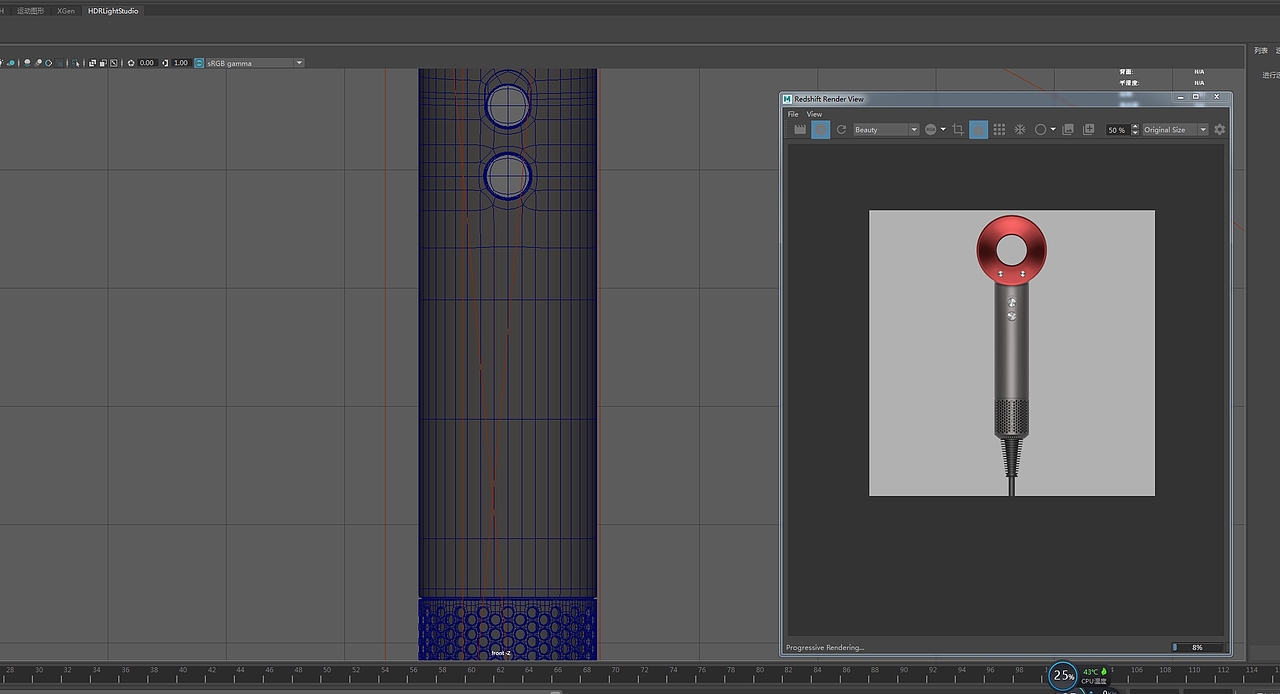The width and height of the screenshot is (1280, 694).
Task: Click the 50 % zoom field
Action: pyautogui.click(x=1116, y=130)
